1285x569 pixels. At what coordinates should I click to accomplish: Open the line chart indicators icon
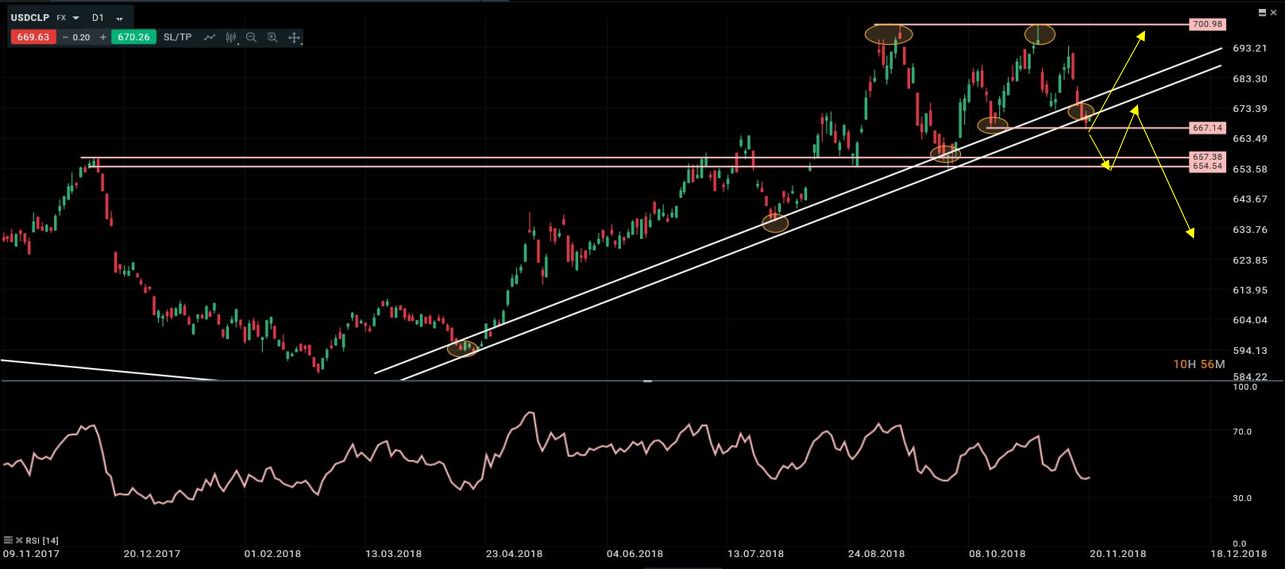point(210,37)
